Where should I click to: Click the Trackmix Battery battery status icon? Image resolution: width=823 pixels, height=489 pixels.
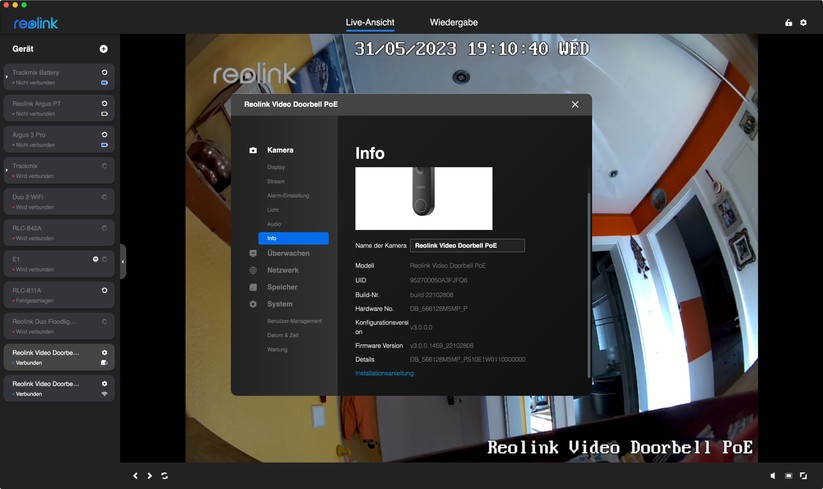pos(104,83)
